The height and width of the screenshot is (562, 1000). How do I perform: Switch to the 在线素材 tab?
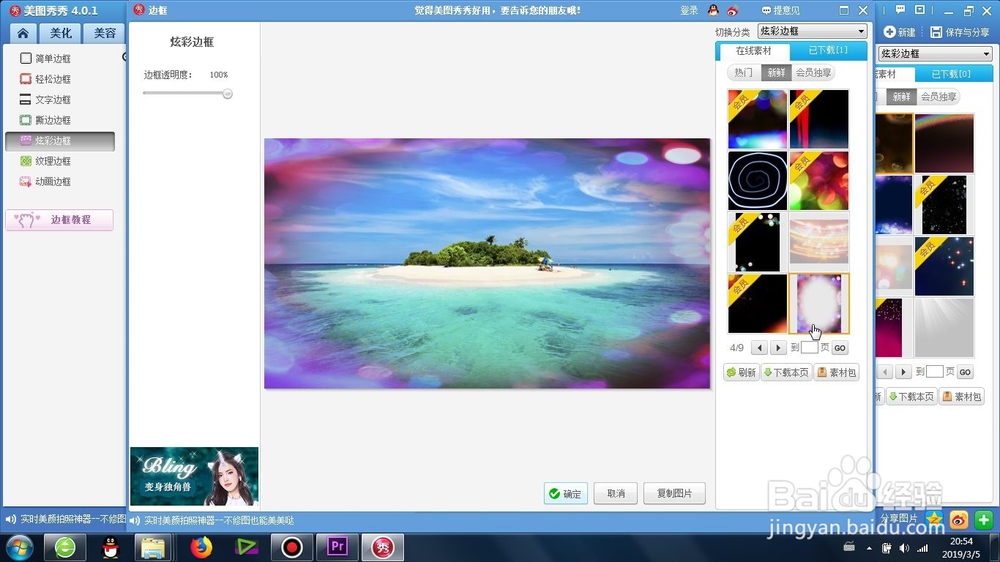[753, 51]
